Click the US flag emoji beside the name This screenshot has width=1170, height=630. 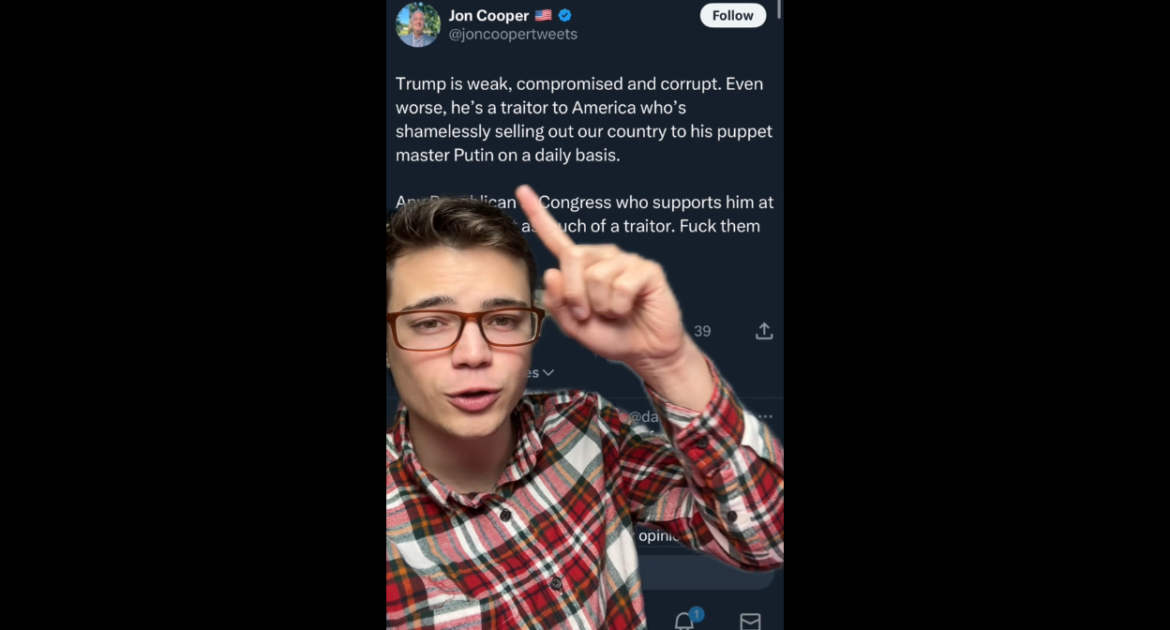(543, 15)
